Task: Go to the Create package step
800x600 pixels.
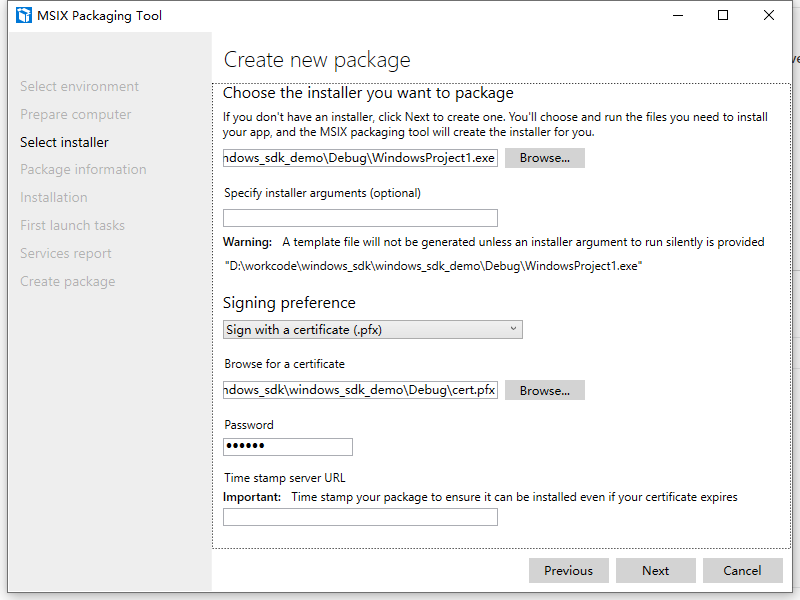Action: [67, 282]
